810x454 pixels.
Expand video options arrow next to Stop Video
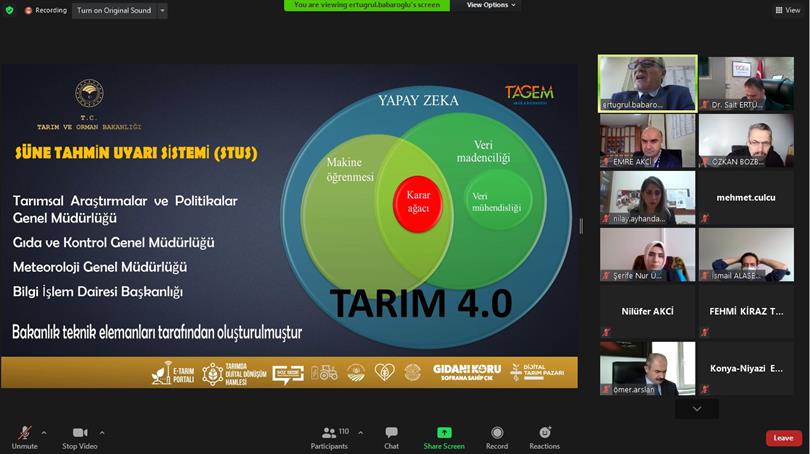(102, 433)
